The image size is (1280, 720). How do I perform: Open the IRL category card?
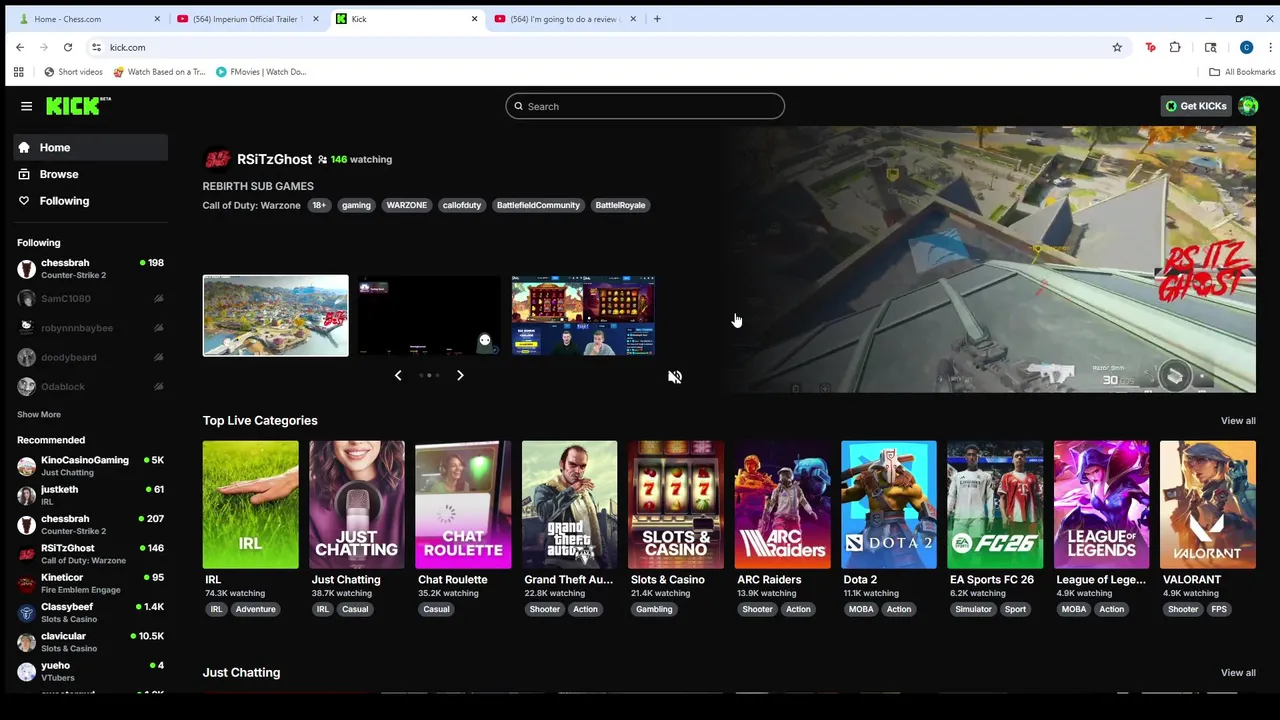[250, 505]
